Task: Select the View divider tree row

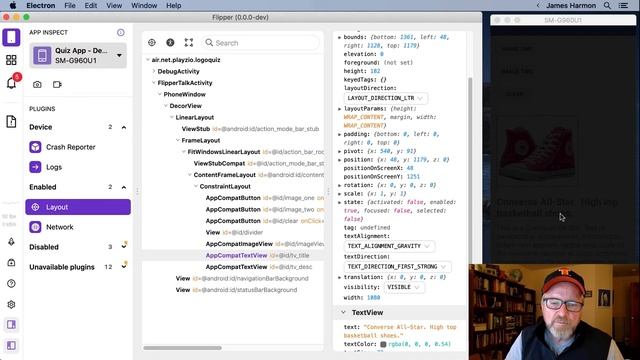Action: (x=234, y=232)
